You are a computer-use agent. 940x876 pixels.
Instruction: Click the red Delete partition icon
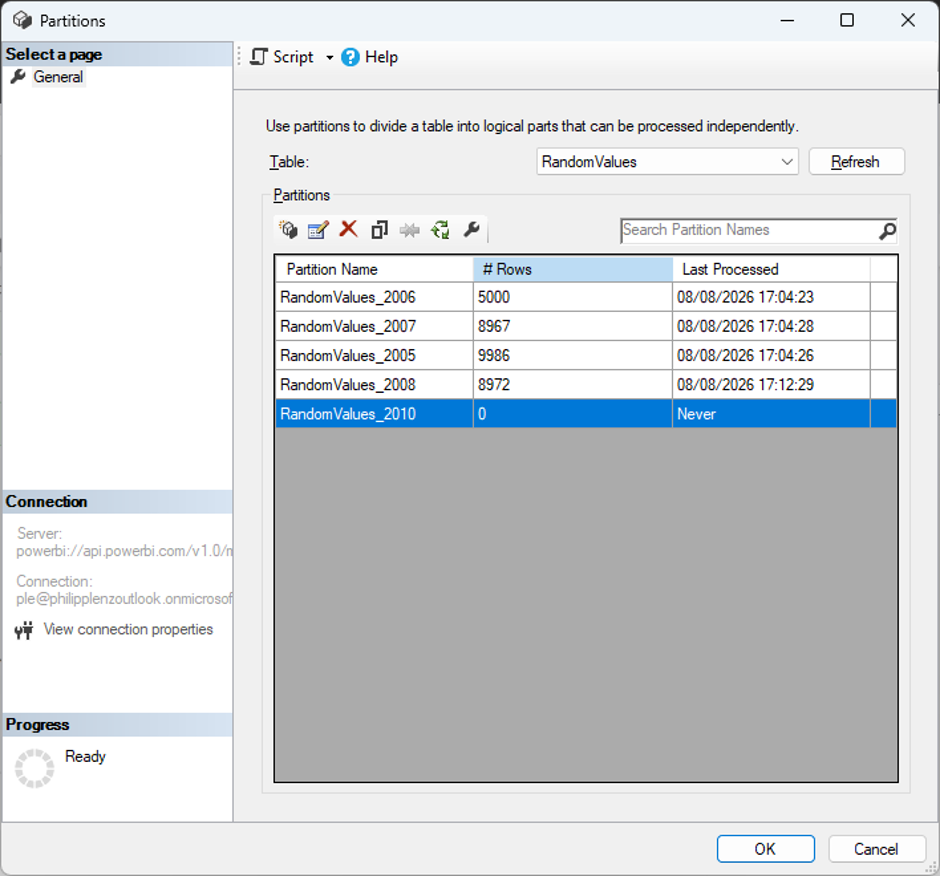348,229
